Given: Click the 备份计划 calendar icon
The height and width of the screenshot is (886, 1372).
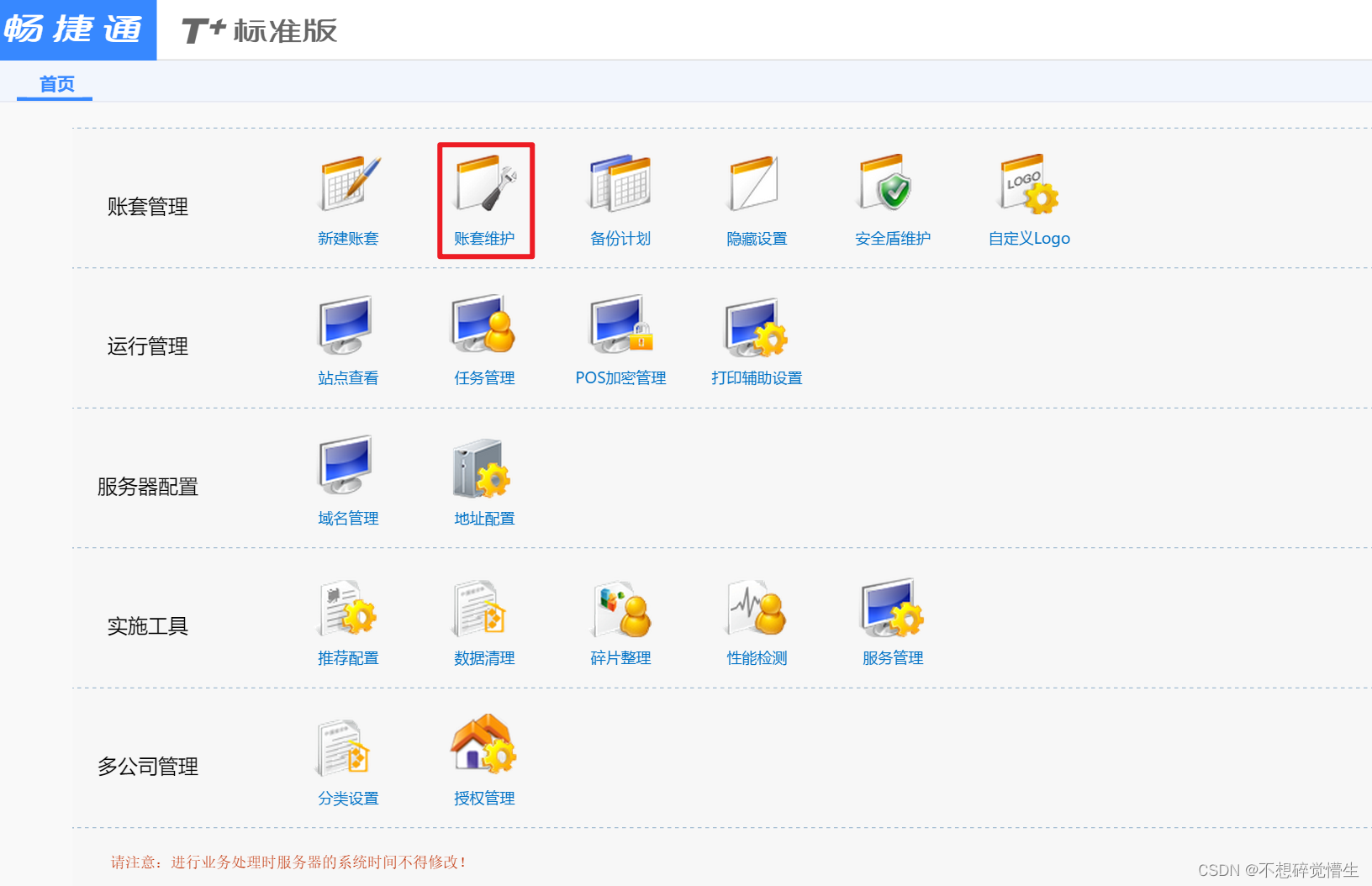Looking at the screenshot, I should (x=620, y=182).
